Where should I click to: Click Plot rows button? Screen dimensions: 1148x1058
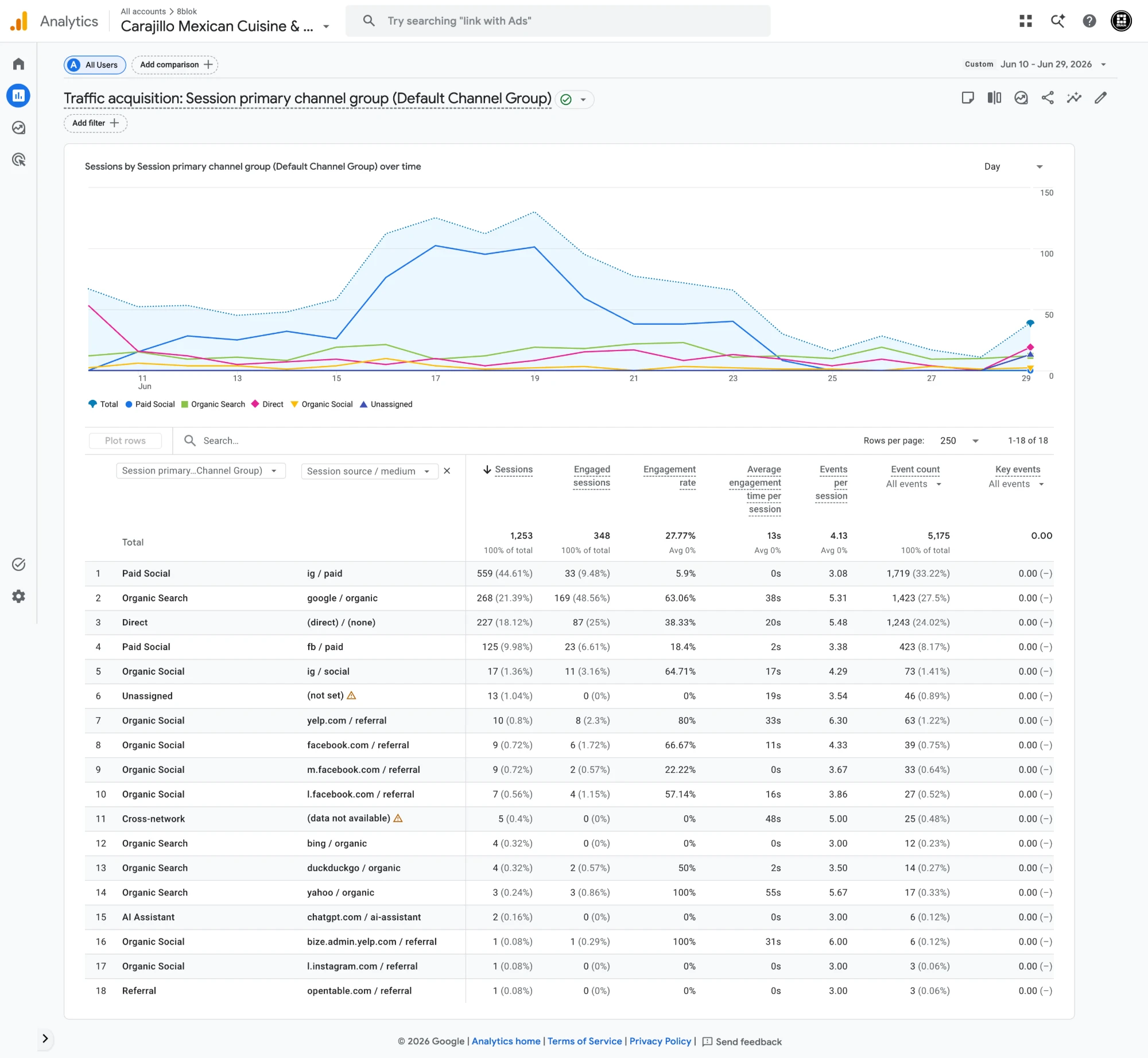pyautogui.click(x=125, y=441)
